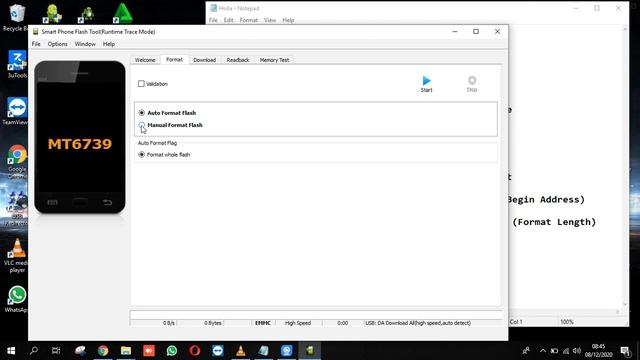Click the 0:00 elapsed time cell
This screenshot has height=360, width=640.
(x=342, y=323)
